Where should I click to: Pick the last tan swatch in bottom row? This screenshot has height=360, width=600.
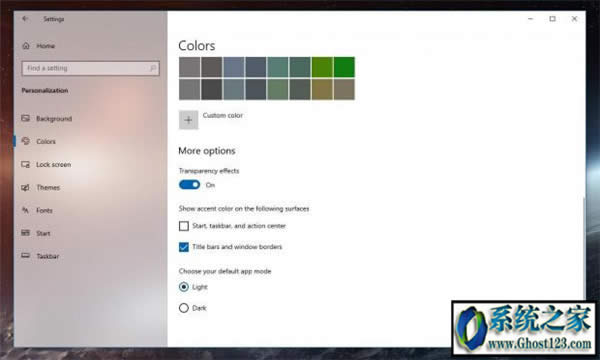344,89
